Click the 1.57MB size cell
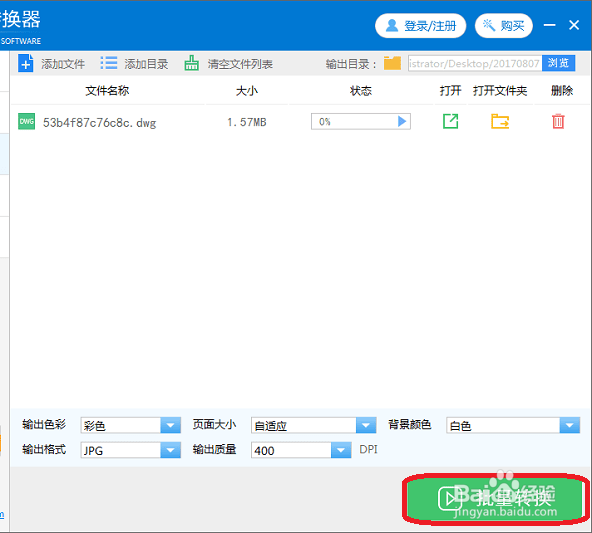592x533 pixels. click(x=247, y=122)
